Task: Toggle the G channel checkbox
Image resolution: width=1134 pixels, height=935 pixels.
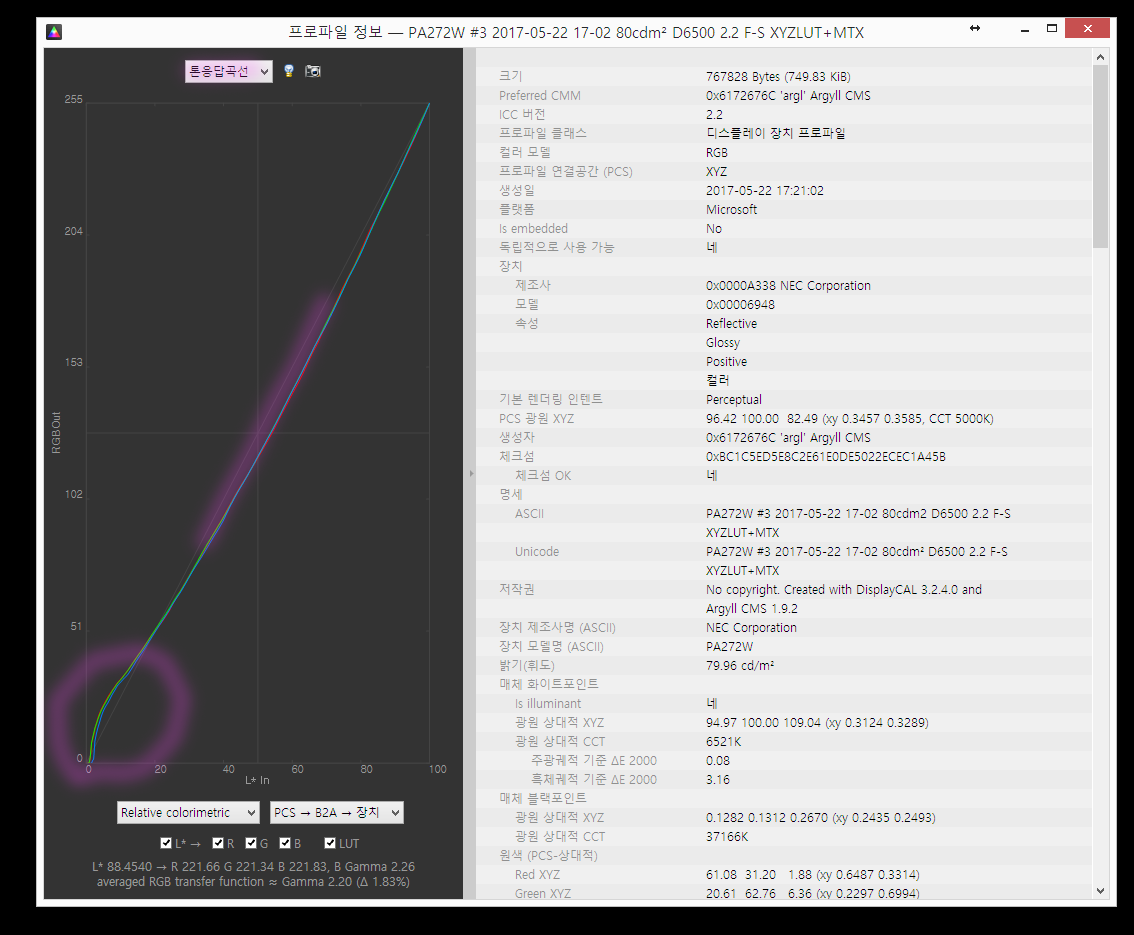Action: coord(251,844)
